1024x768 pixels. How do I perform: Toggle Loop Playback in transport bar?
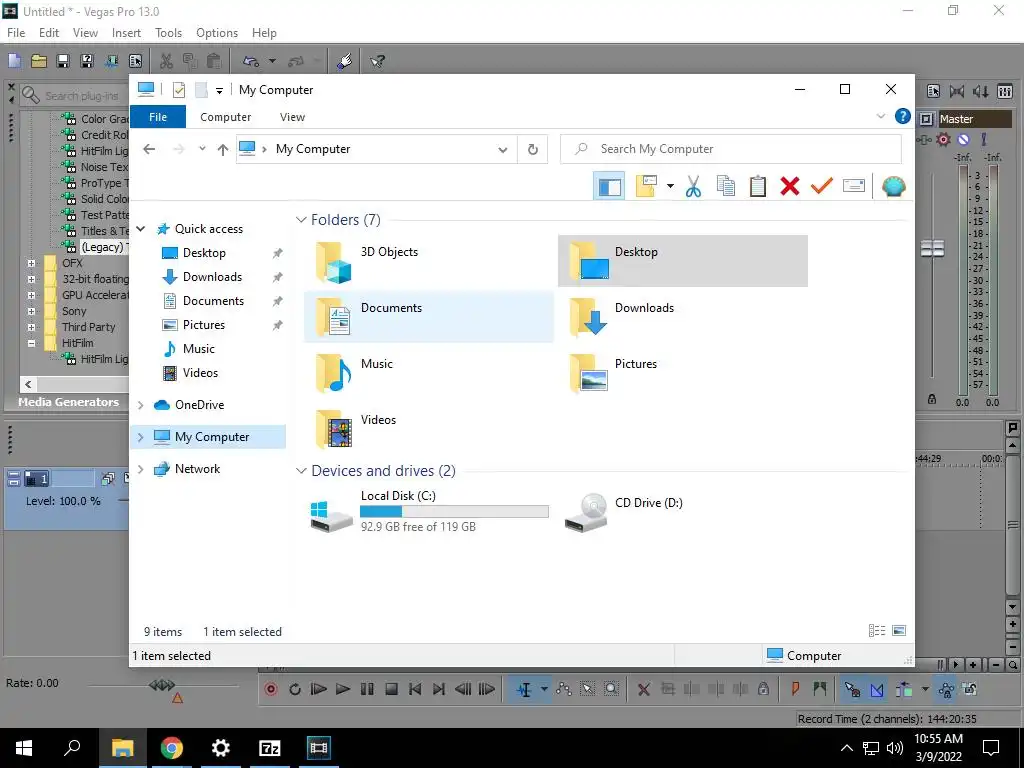point(295,689)
